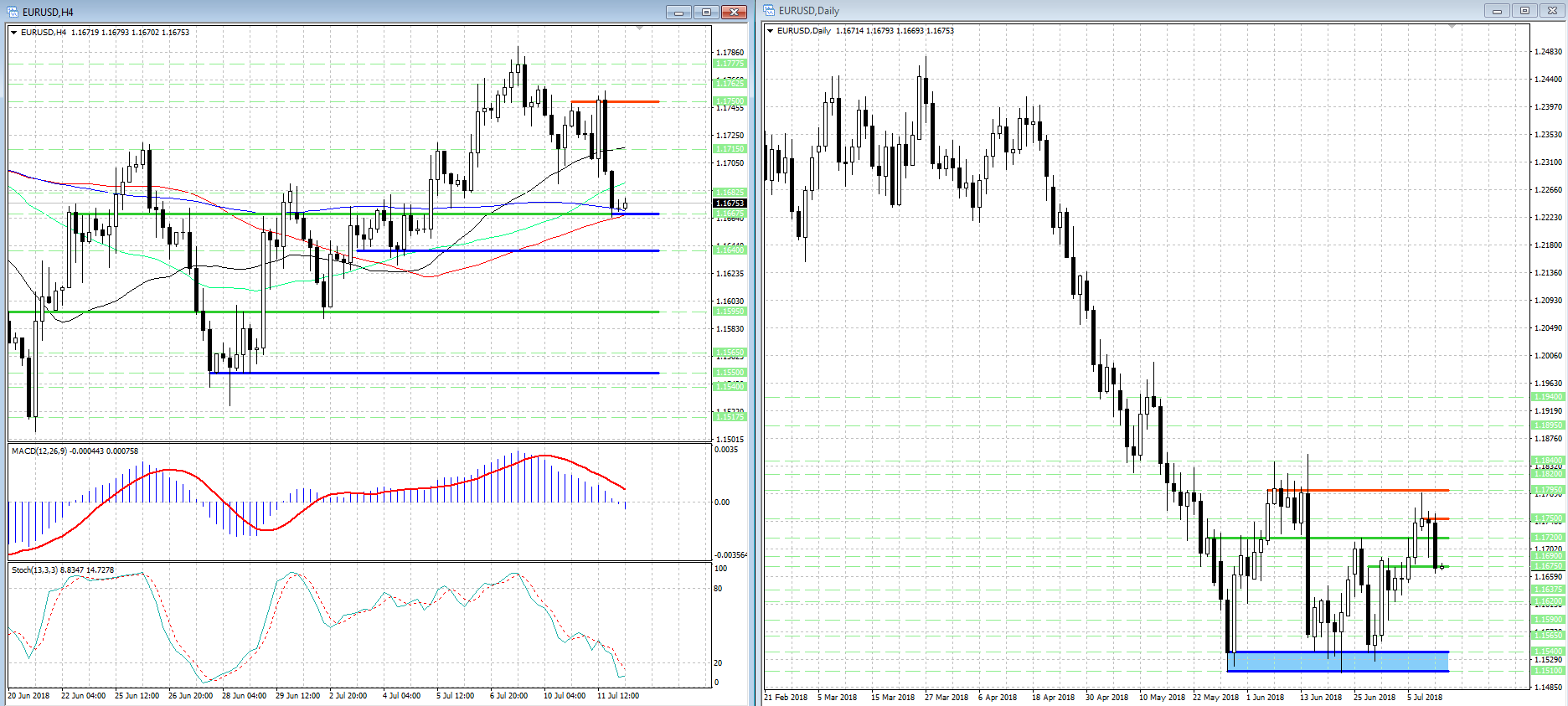Expand the dropdown arrow beside EURUSD,H4 label
The image size is (1568, 706).
14,33
